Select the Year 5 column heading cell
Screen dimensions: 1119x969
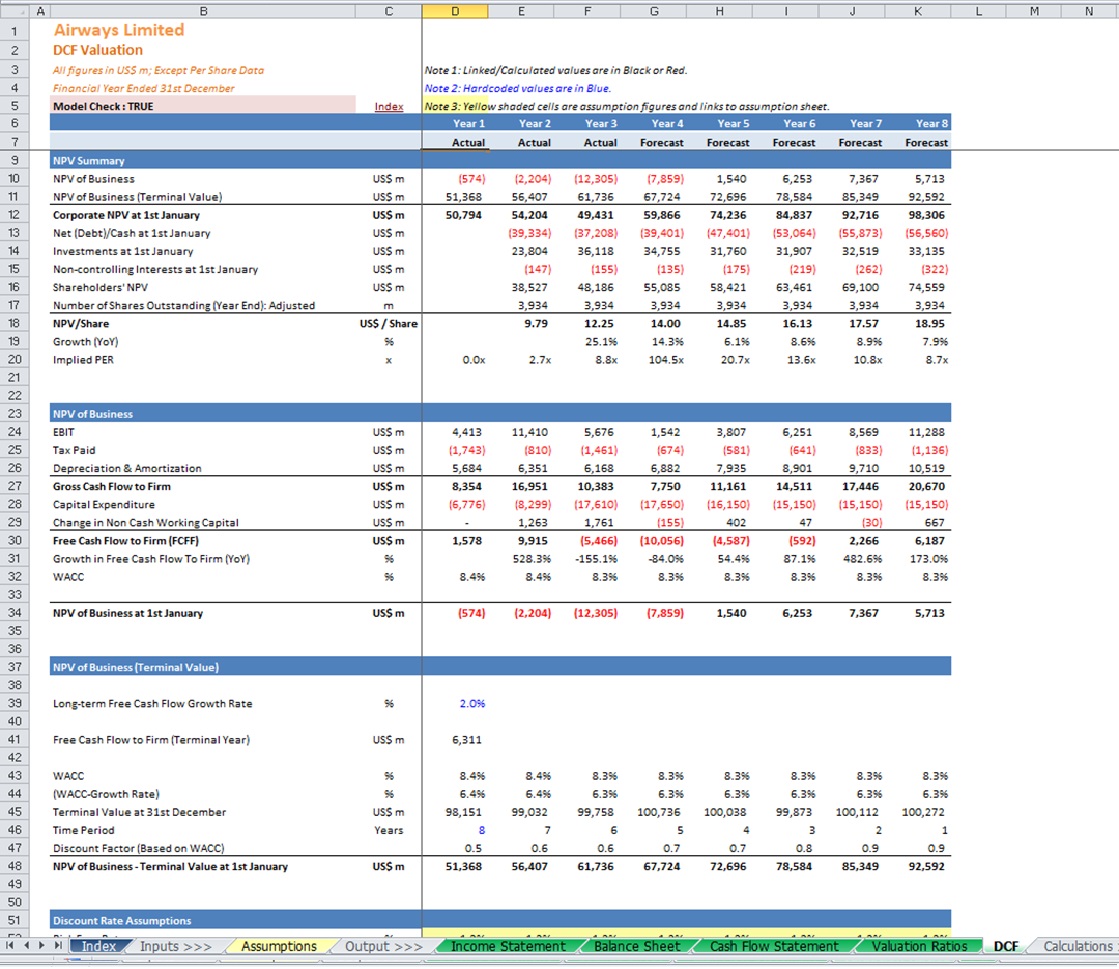[x=719, y=123]
